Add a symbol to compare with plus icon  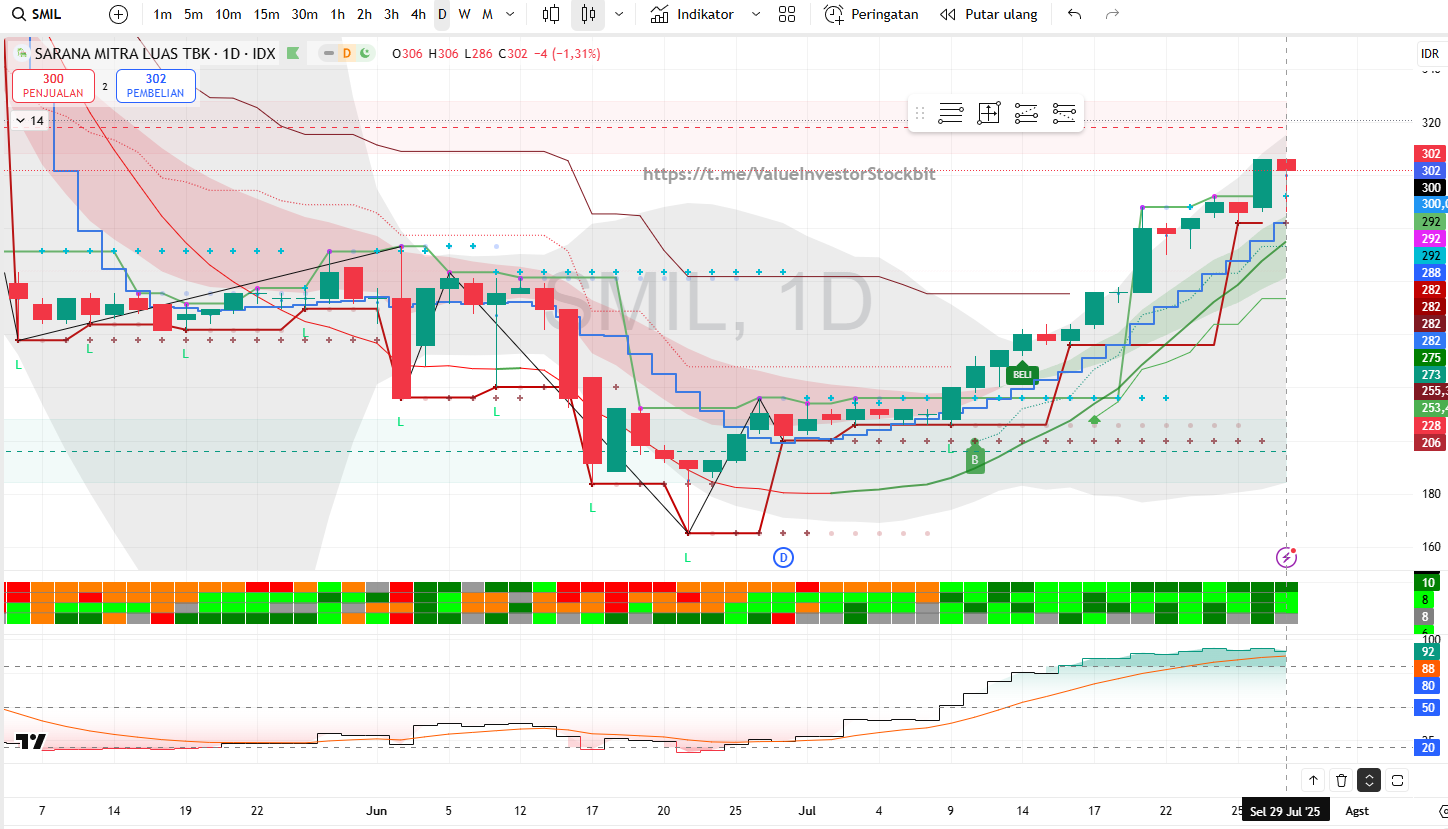coord(118,14)
